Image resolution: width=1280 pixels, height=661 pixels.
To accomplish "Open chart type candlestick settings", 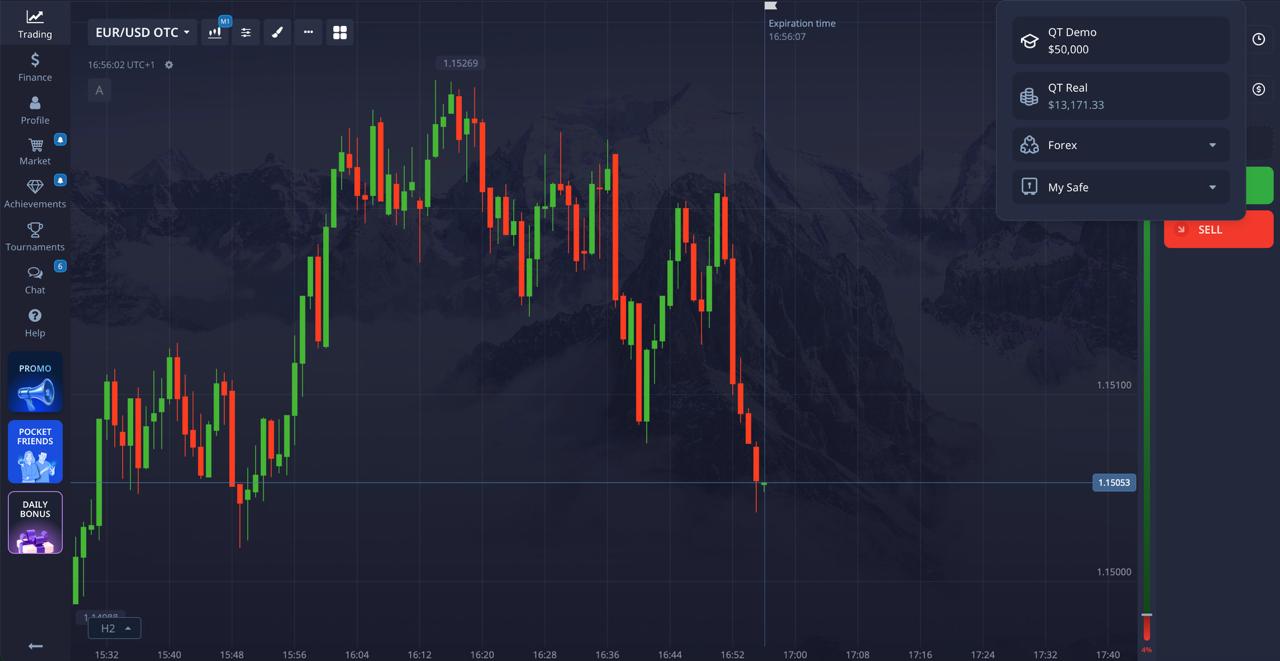I will click(215, 32).
